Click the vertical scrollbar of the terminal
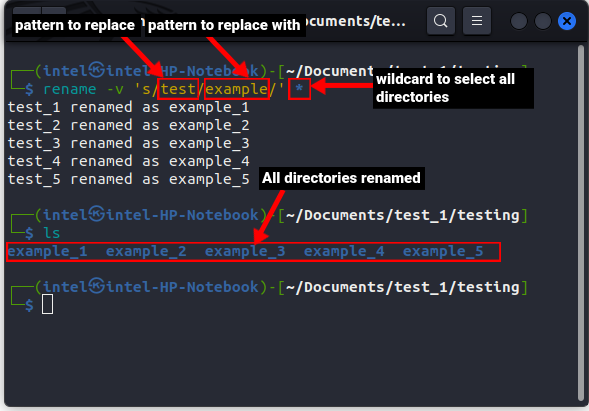The image size is (589, 411). coord(581,224)
